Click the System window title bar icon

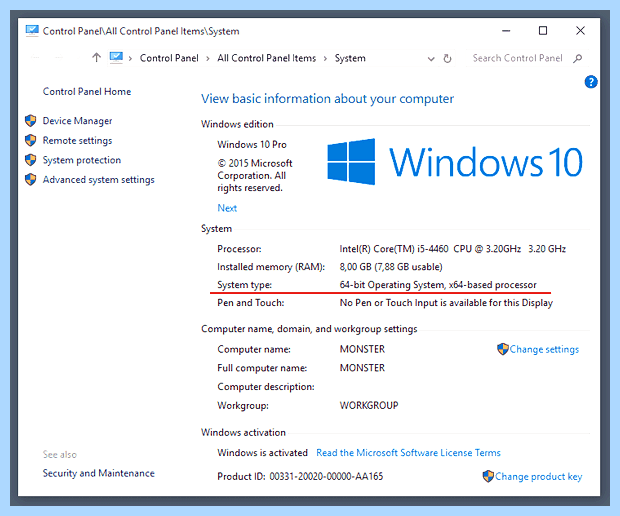[x=32, y=31]
